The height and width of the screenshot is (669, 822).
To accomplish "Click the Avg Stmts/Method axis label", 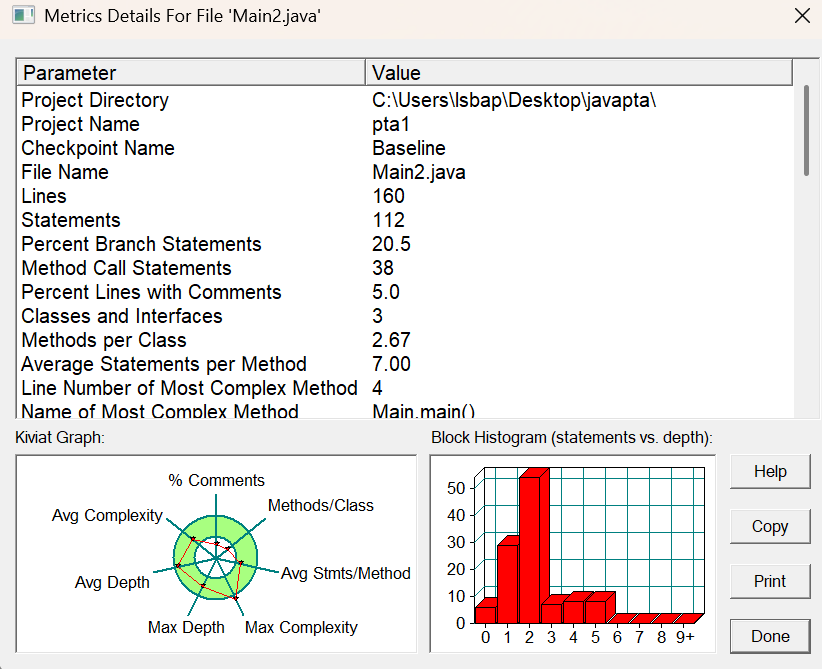I will (x=345, y=574).
